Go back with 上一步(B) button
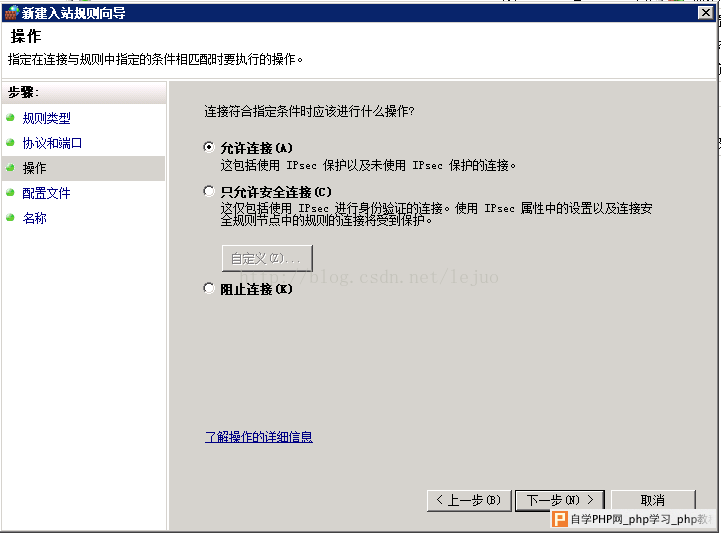Image resolution: width=721 pixels, height=533 pixels. [469, 500]
